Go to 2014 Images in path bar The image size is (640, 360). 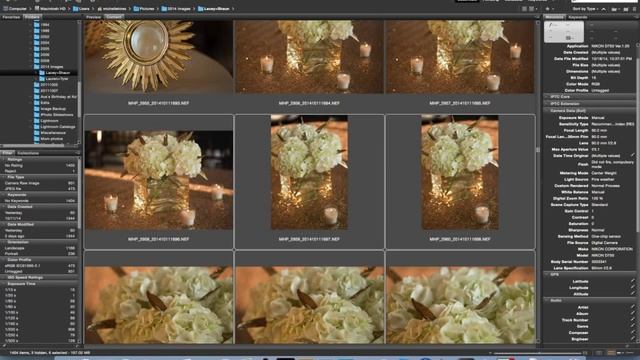point(176,8)
